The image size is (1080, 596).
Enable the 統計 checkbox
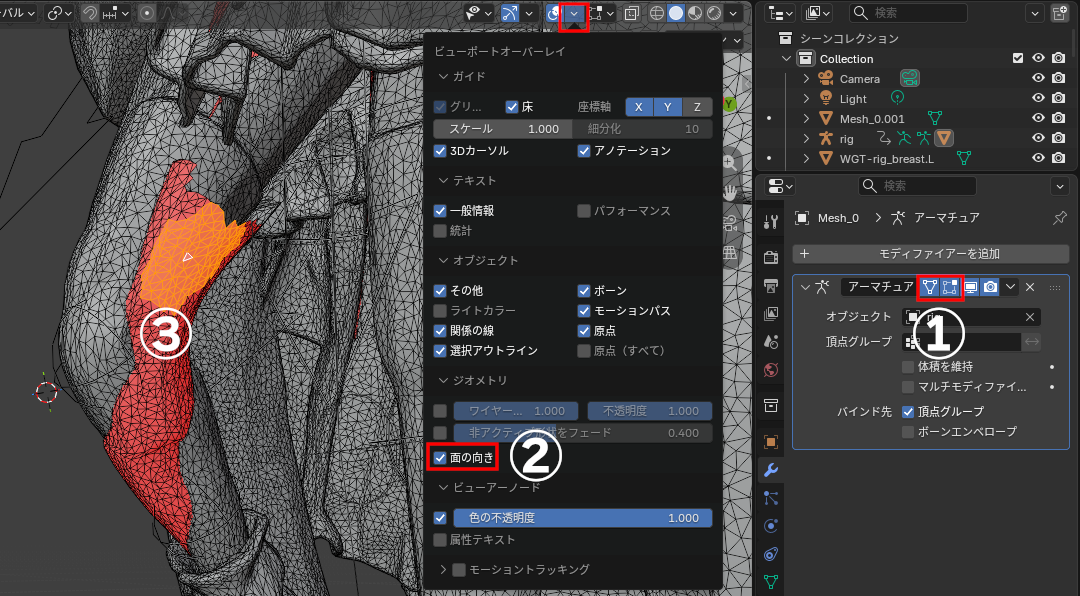tap(440, 231)
